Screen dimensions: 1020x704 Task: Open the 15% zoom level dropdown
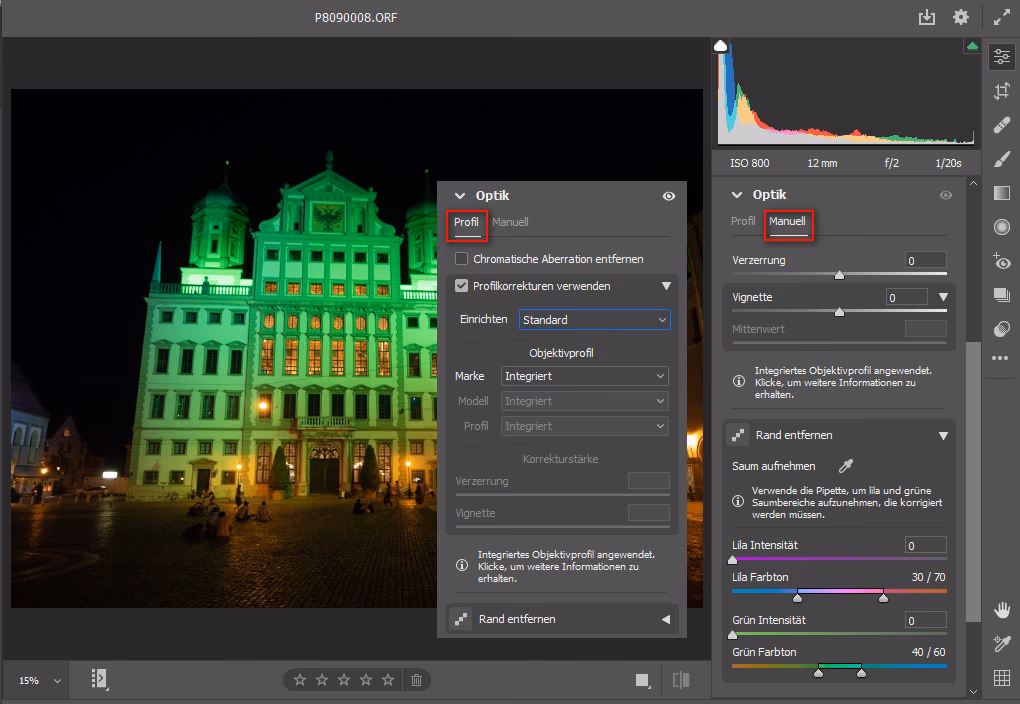[40, 680]
